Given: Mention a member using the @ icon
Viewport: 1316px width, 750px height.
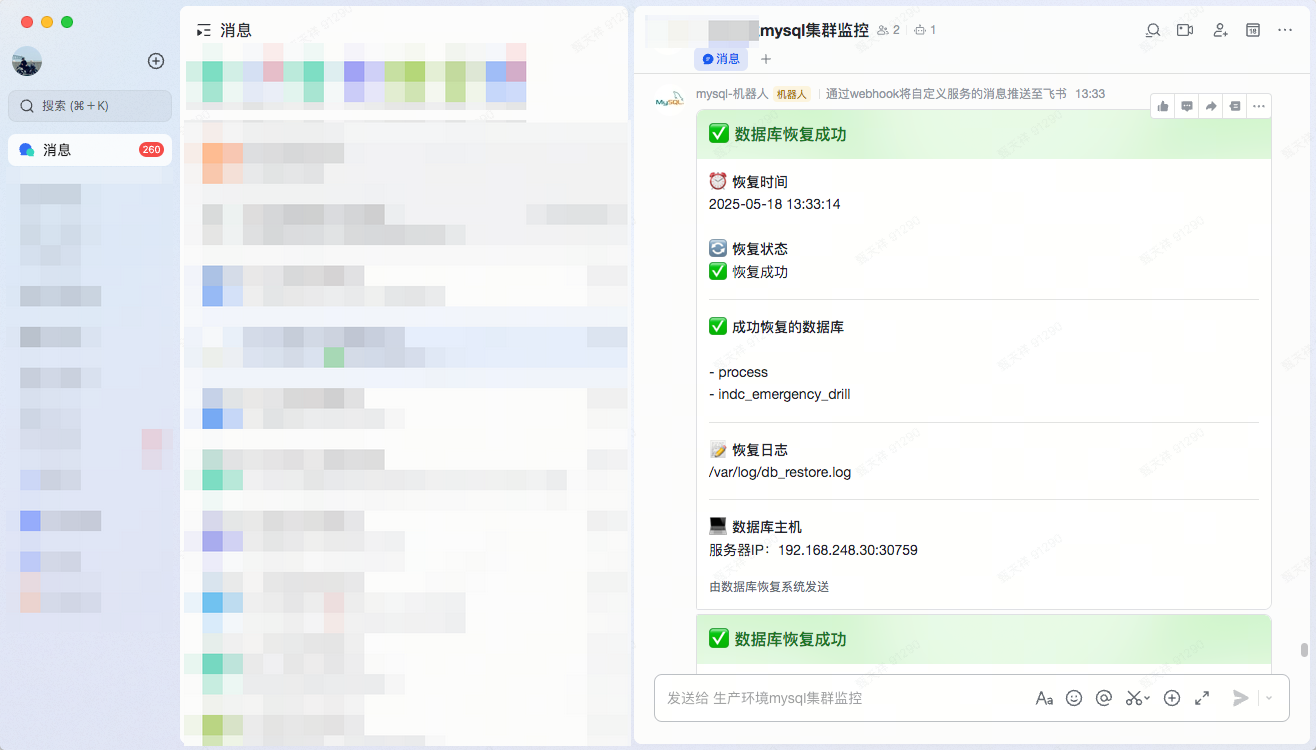Looking at the screenshot, I should click(1104, 697).
